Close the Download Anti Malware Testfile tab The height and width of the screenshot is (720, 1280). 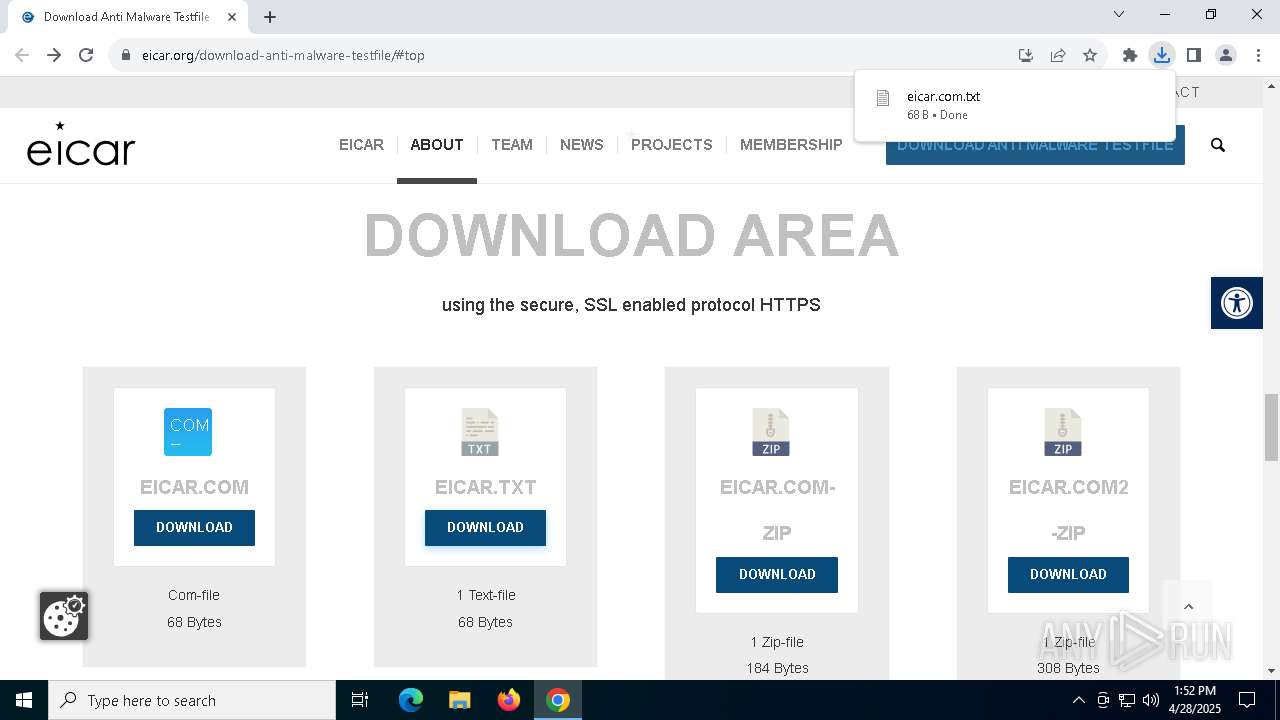click(x=232, y=17)
